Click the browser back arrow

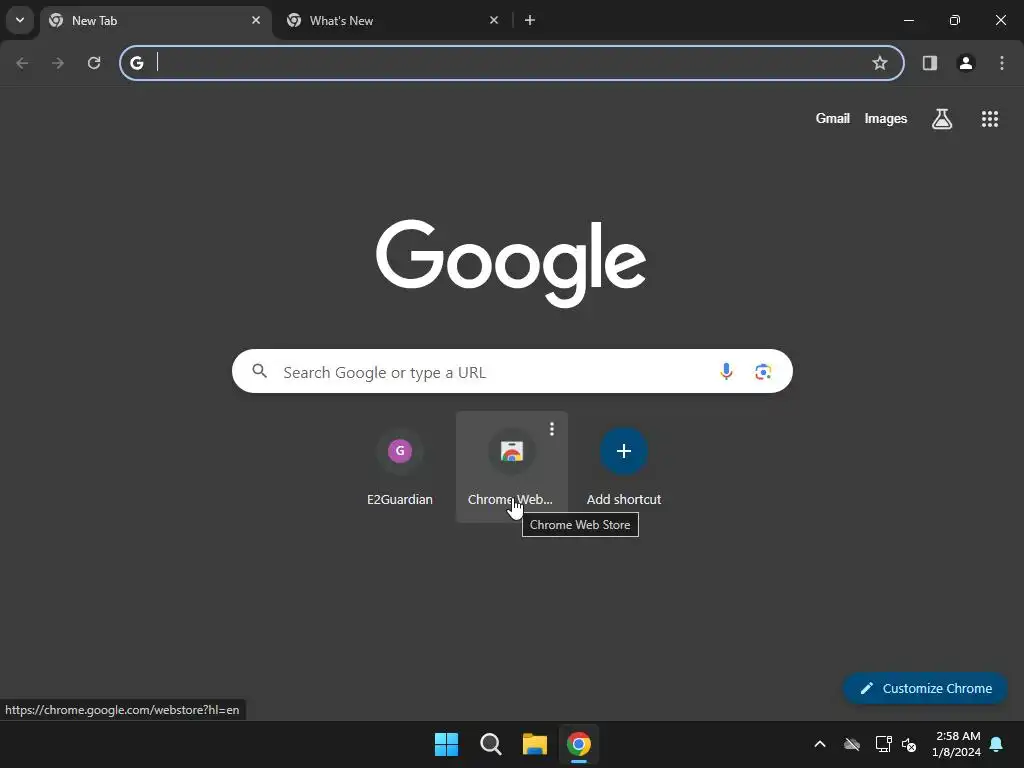[22, 63]
